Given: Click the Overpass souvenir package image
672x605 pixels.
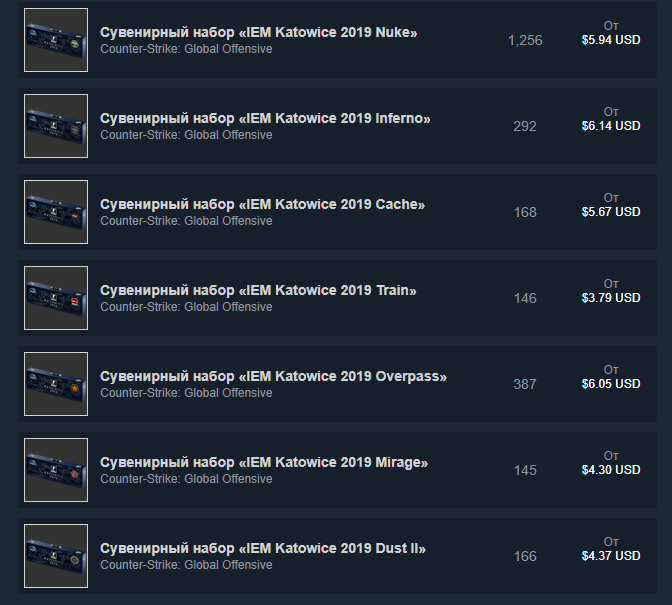Looking at the screenshot, I should pos(56,384).
